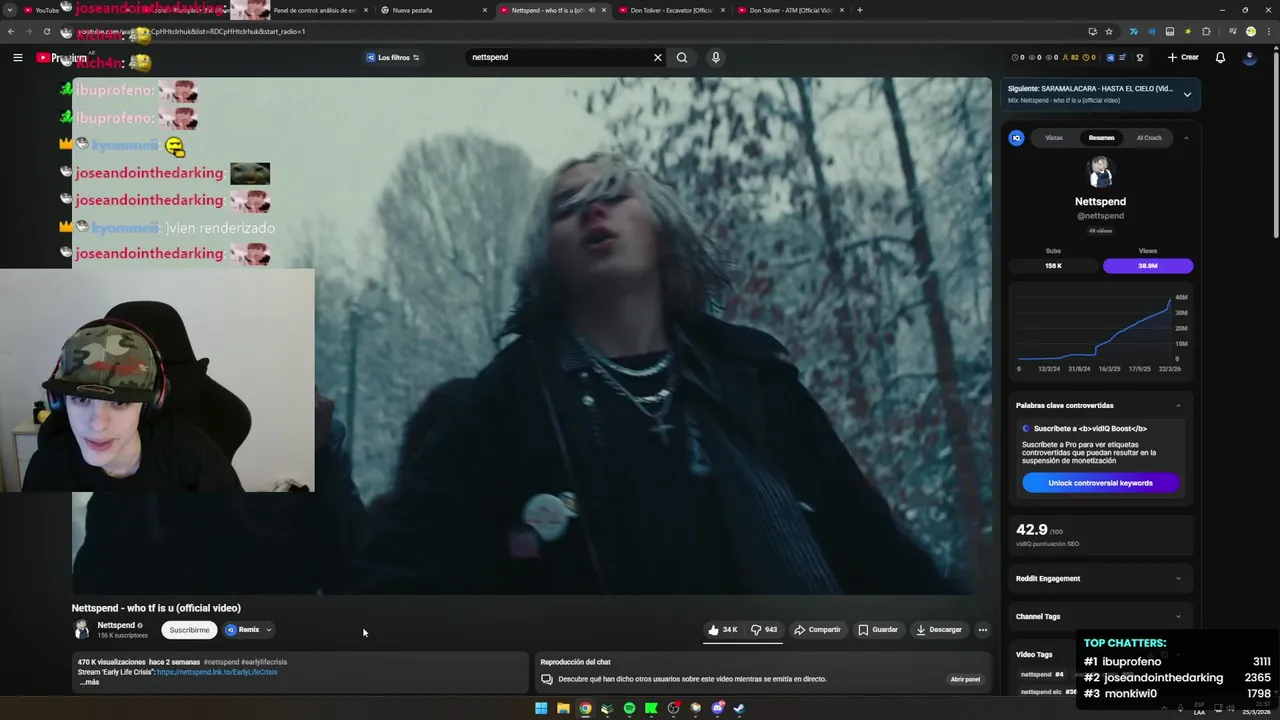The height and width of the screenshot is (720, 1280).
Task: Expand the dropdown arrow next to Remix
Action: (269, 630)
